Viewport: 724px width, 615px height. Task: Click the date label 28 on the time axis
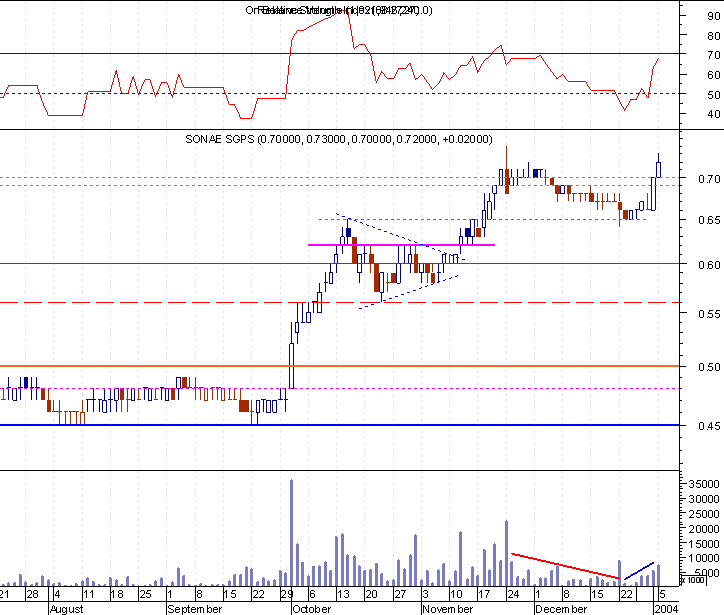pyautogui.click(x=32, y=594)
